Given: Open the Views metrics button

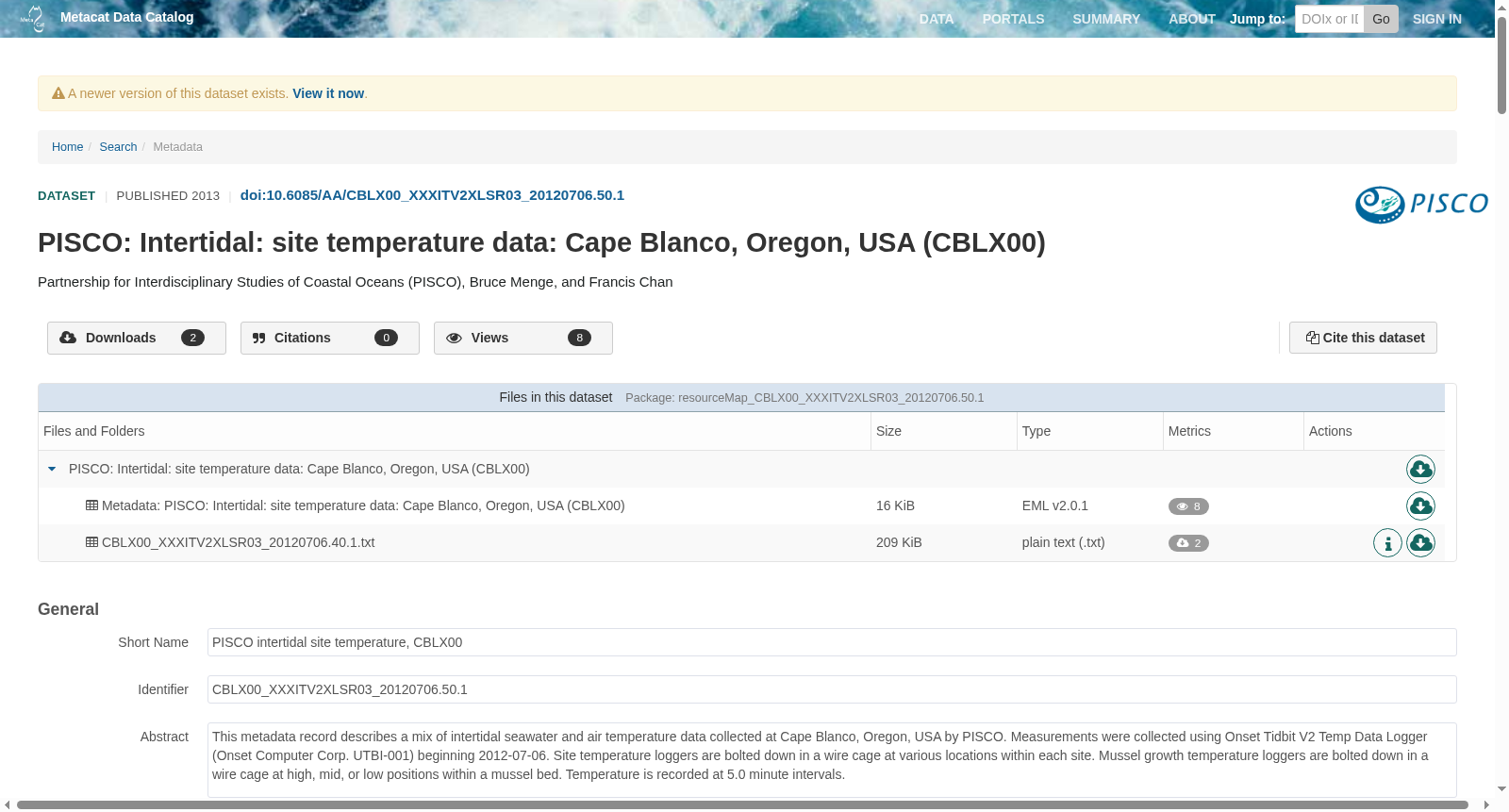Looking at the screenshot, I should click(523, 338).
